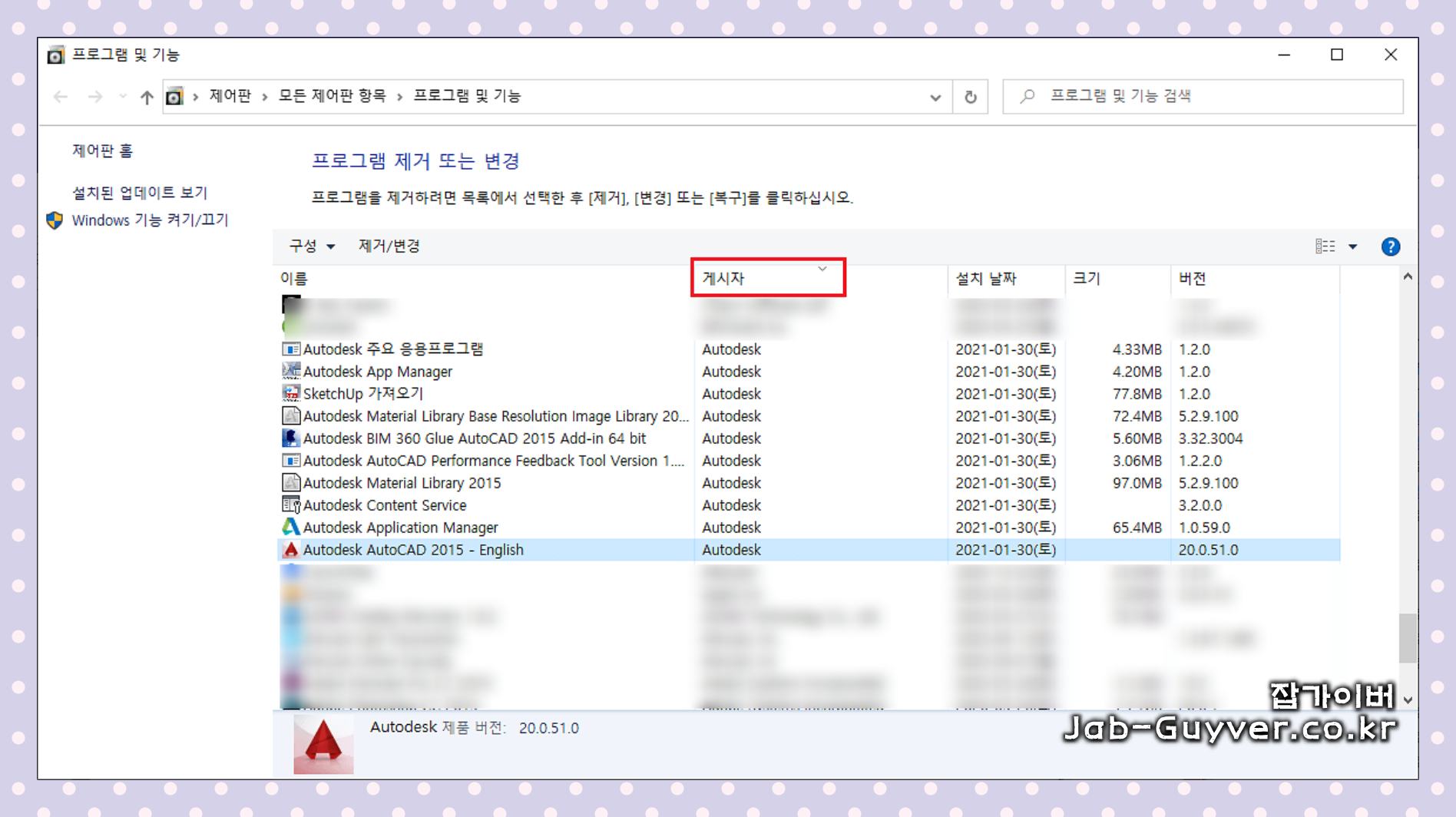Refresh the program list
1456x817 pixels.
[x=971, y=98]
